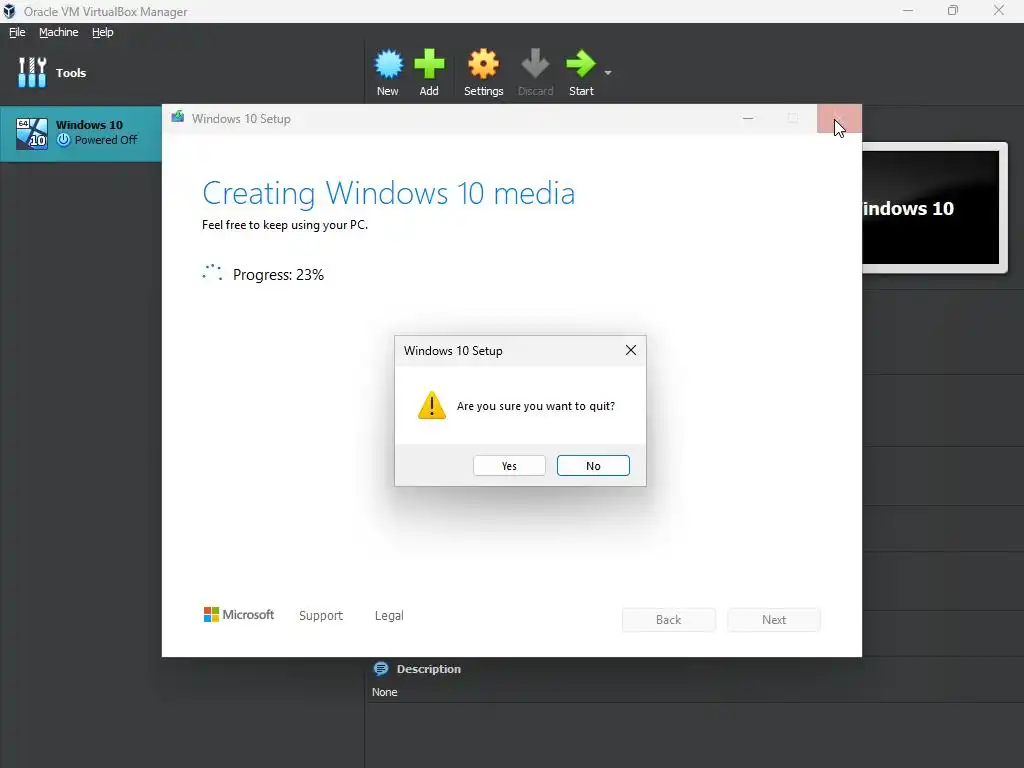Click 'Feel free to keep using your PC.' text
1024x768 pixels.
point(285,225)
